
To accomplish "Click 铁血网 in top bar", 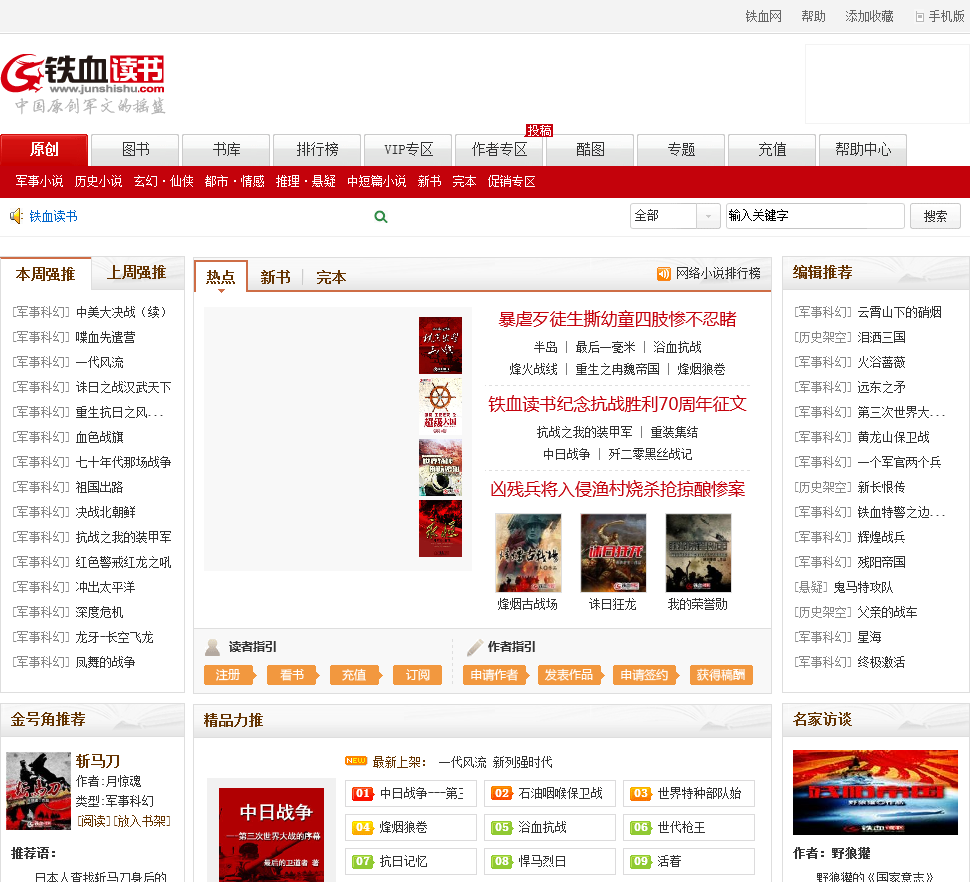I will [763, 17].
